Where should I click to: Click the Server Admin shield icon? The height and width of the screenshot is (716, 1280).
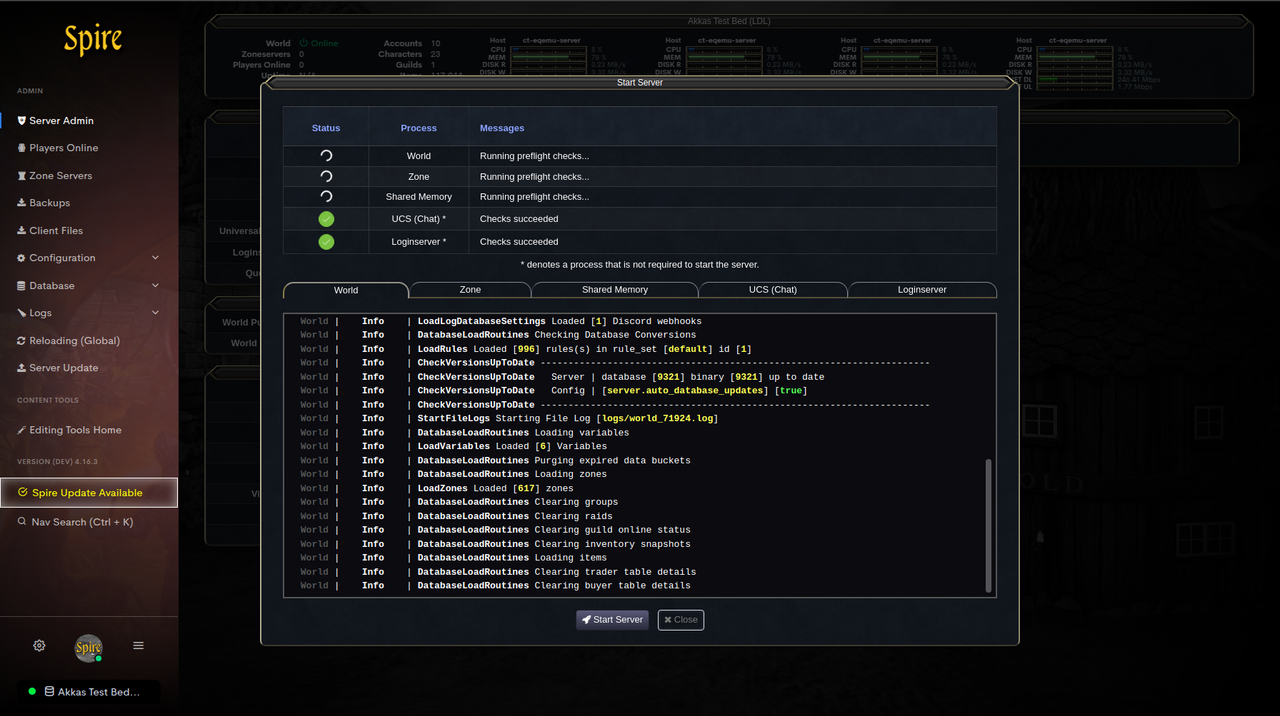[x=21, y=120]
